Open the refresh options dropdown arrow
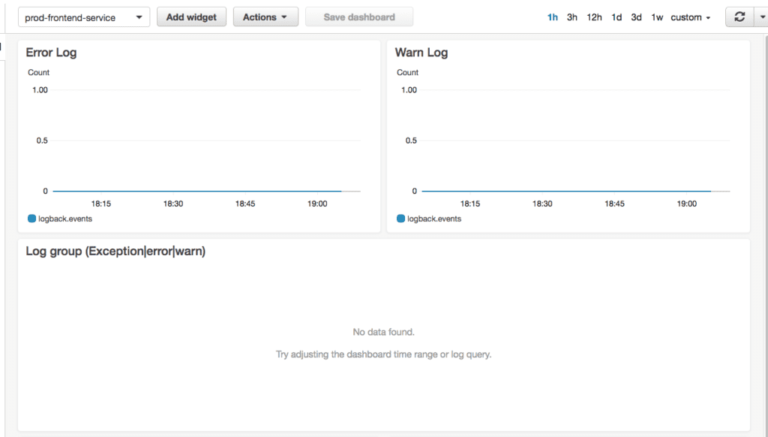This screenshot has width=768, height=437. (759, 18)
